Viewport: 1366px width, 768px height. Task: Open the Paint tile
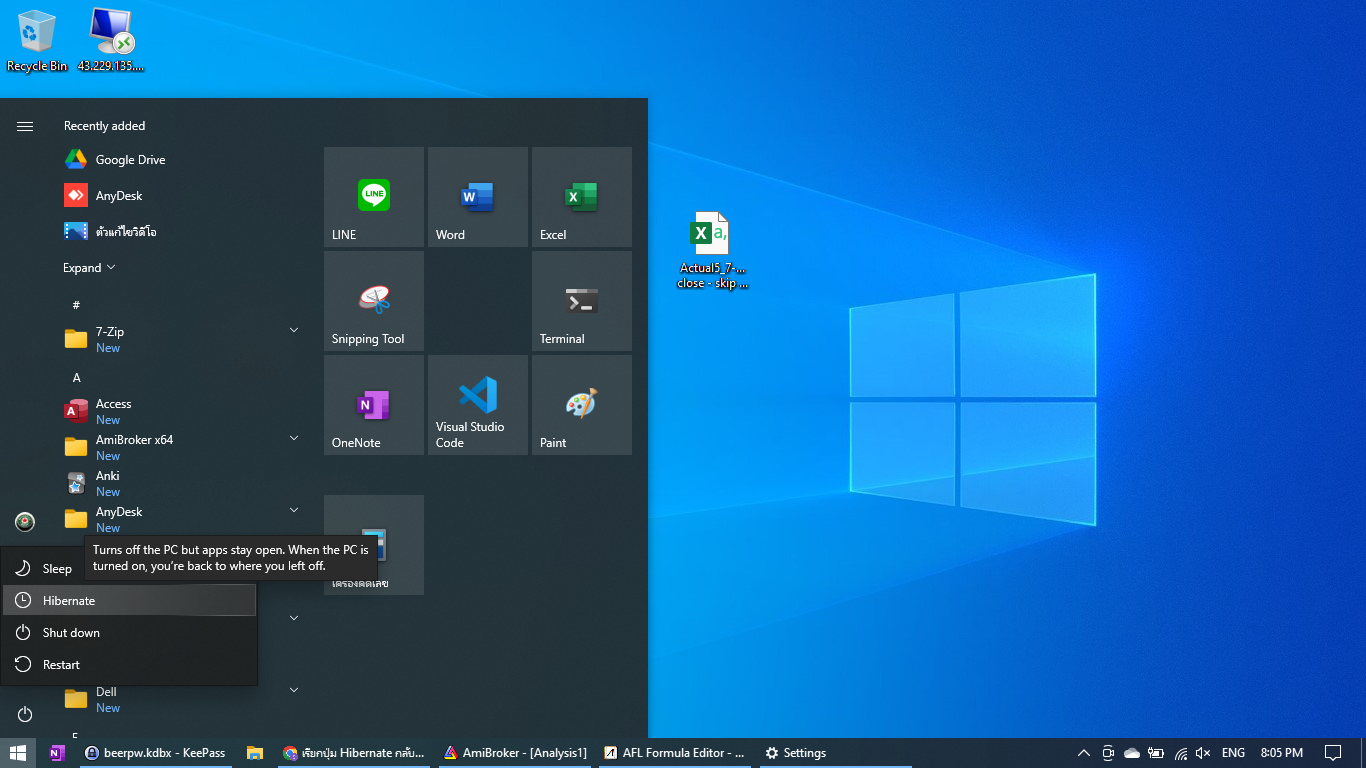click(581, 405)
